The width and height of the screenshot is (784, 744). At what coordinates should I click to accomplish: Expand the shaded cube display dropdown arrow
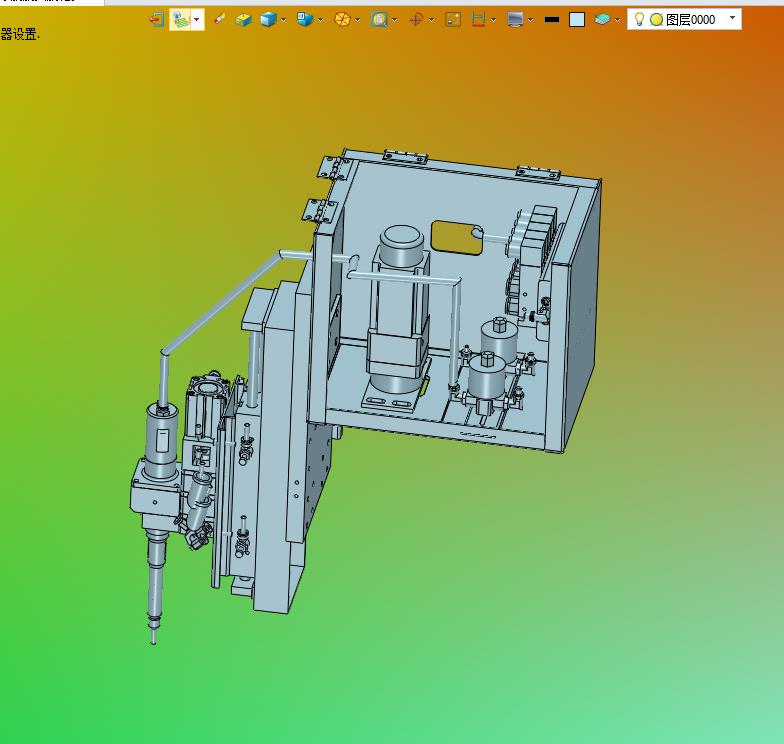click(x=284, y=20)
